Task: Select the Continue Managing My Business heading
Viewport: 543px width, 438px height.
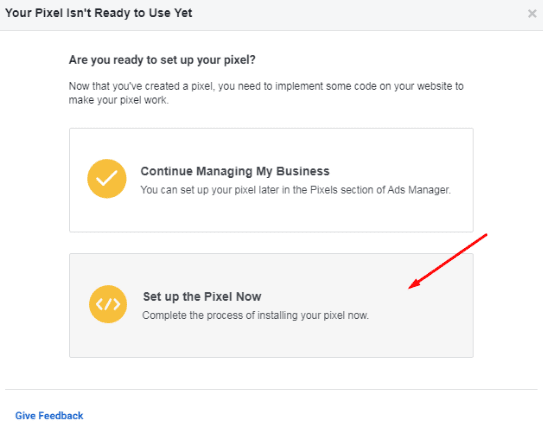Action: tap(235, 171)
